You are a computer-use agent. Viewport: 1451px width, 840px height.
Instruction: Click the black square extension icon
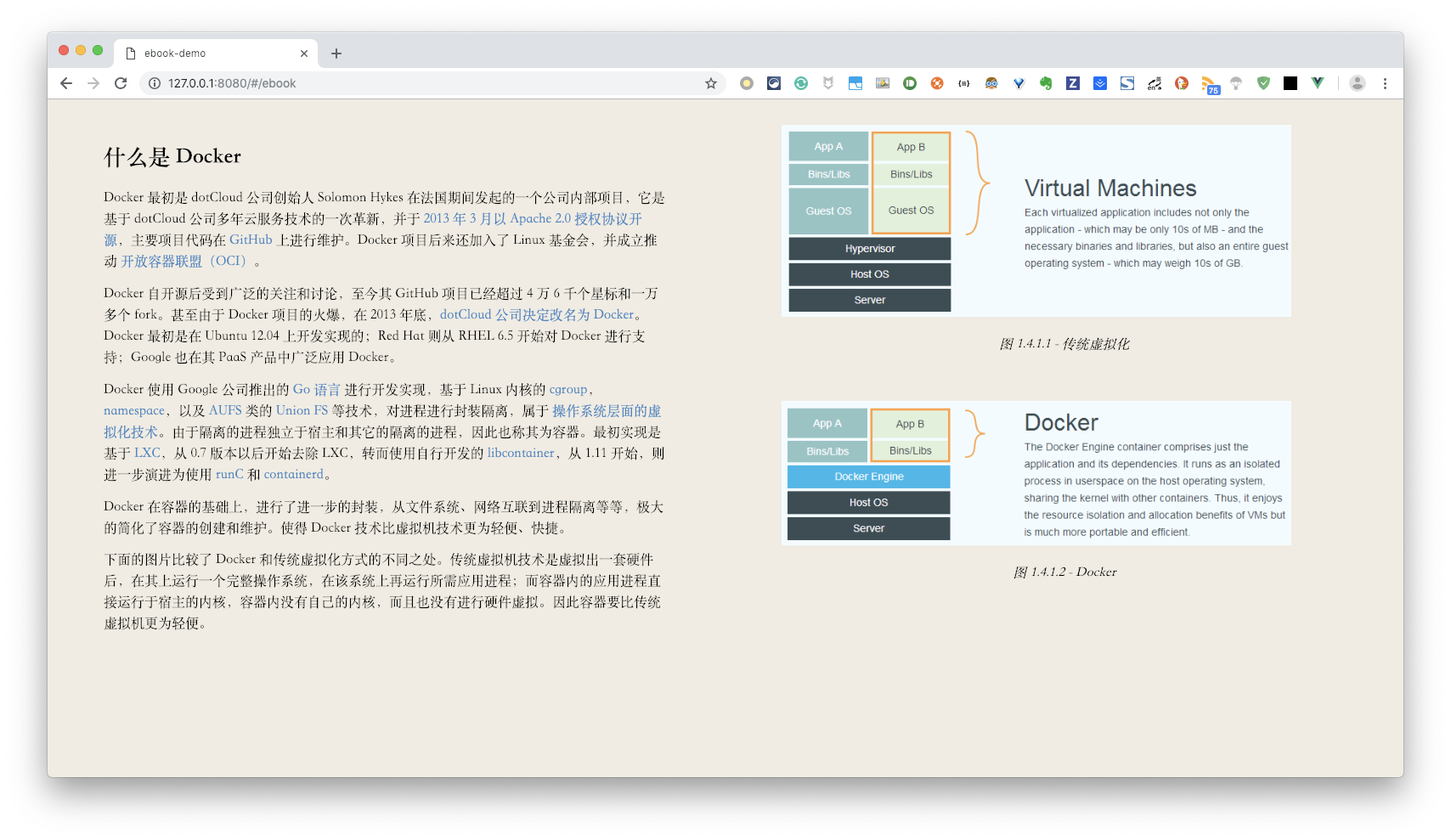1290,83
